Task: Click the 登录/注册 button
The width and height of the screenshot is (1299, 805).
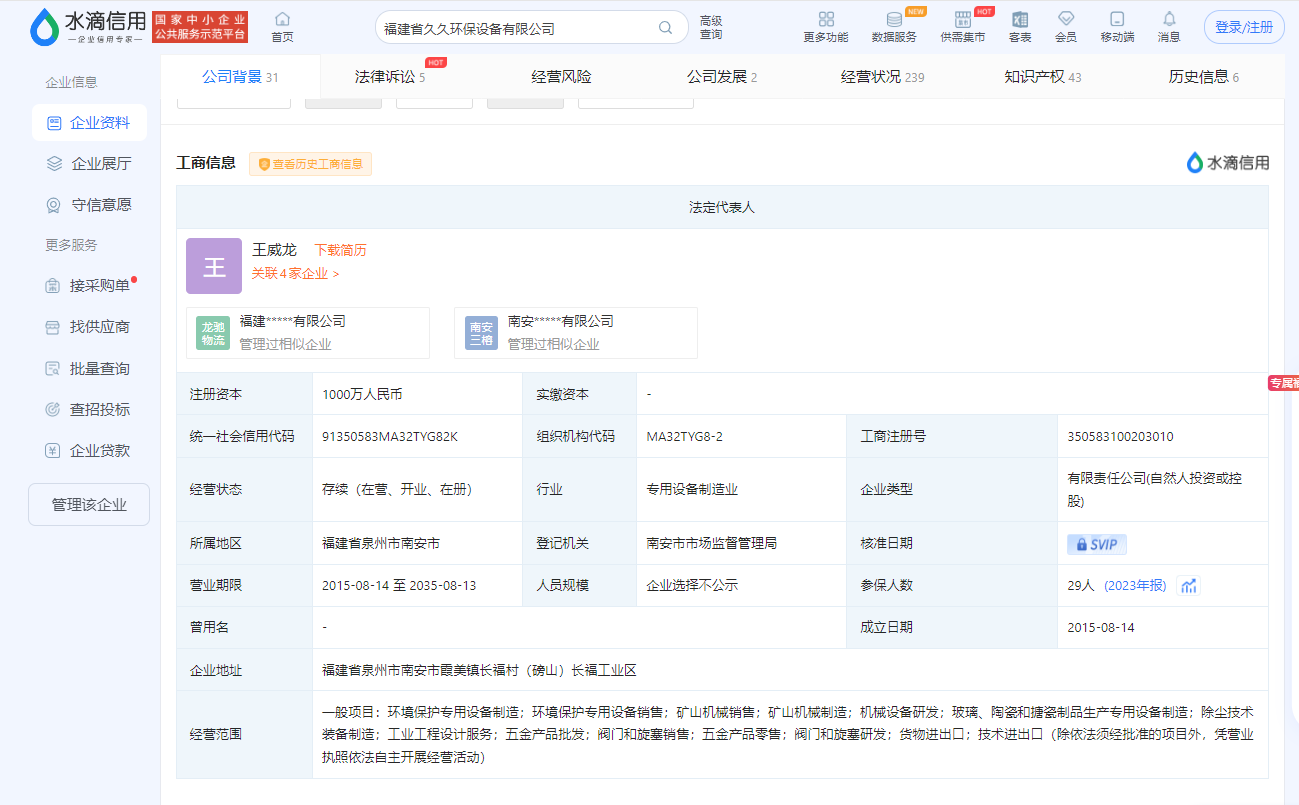Action: tap(1244, 27)
